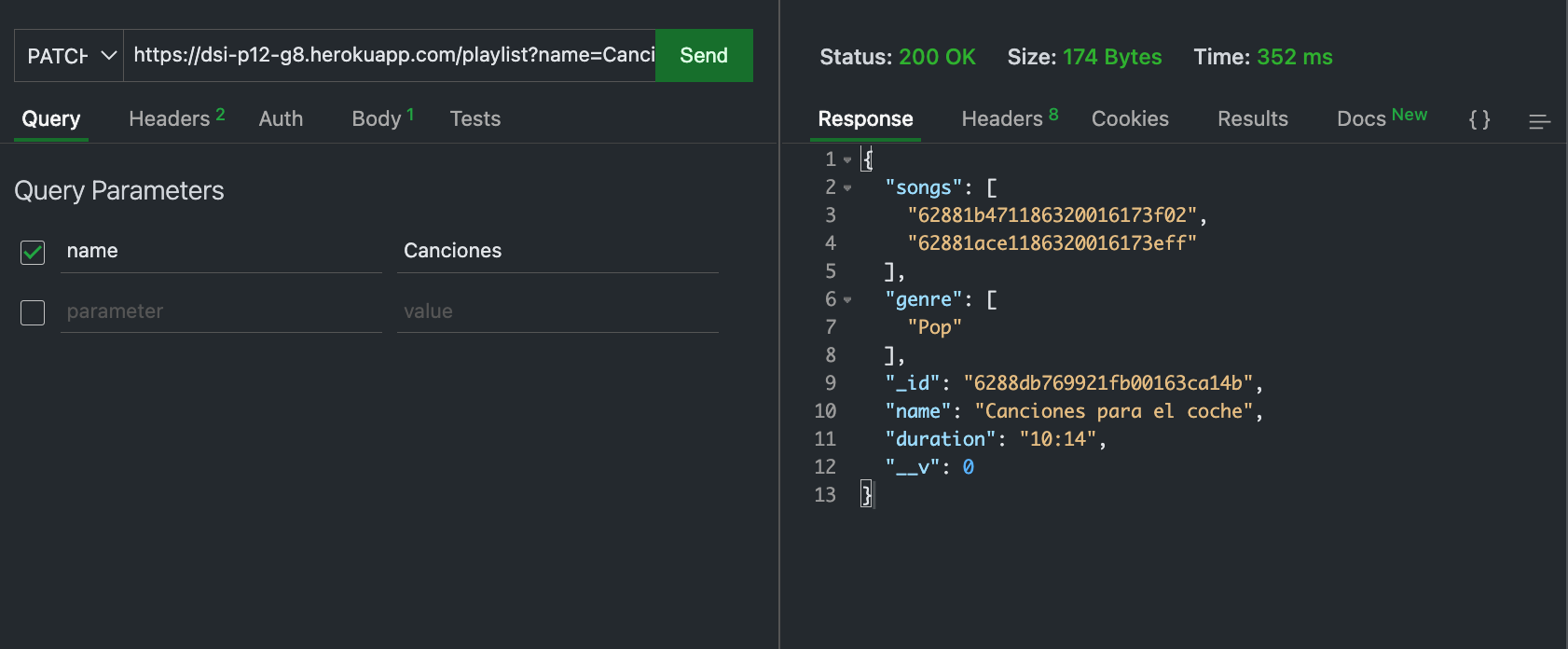Click the "genre" key in response

click(x=924, y=299)
